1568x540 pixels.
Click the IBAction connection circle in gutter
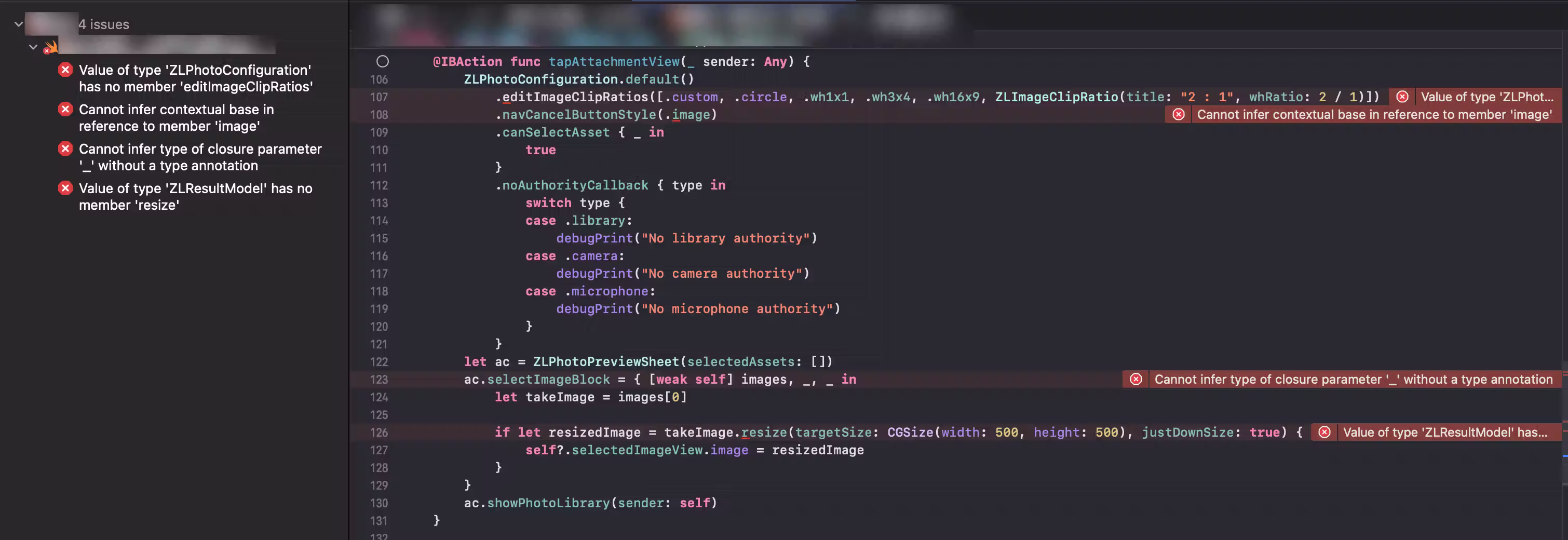click(382, 61)
